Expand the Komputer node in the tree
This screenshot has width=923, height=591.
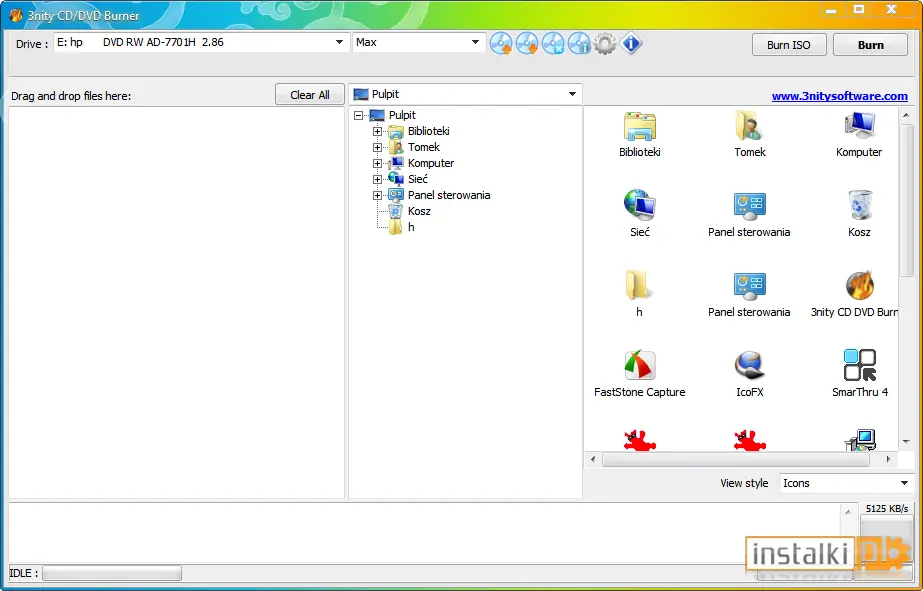click(x=377, y=163)
